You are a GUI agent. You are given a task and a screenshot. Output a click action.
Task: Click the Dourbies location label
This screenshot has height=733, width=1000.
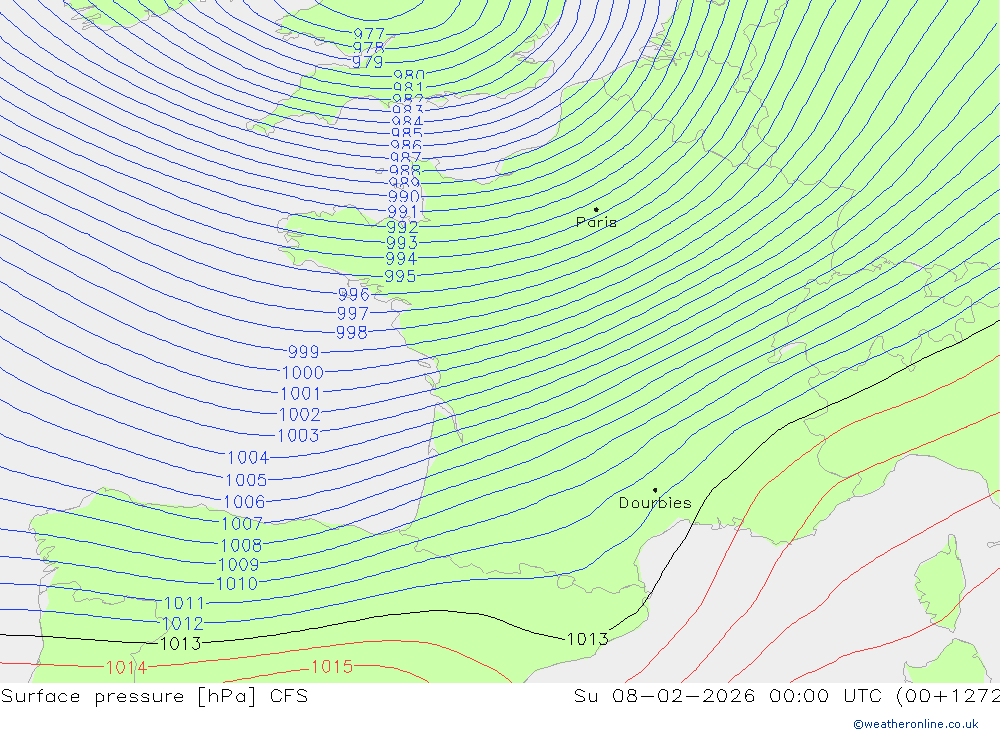click(655, 503)
